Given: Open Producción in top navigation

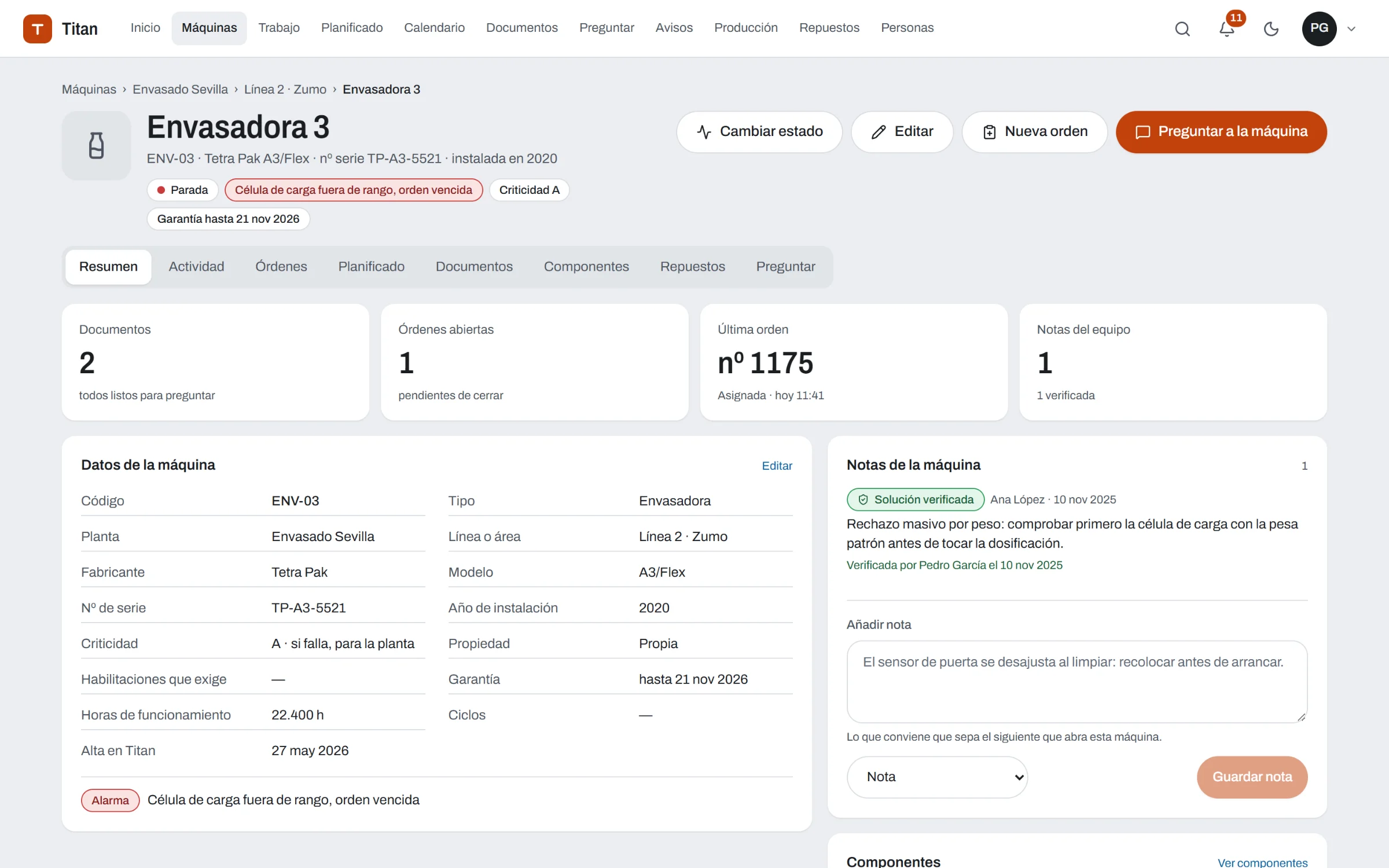Looking at the screenshot, I should 745,28.
